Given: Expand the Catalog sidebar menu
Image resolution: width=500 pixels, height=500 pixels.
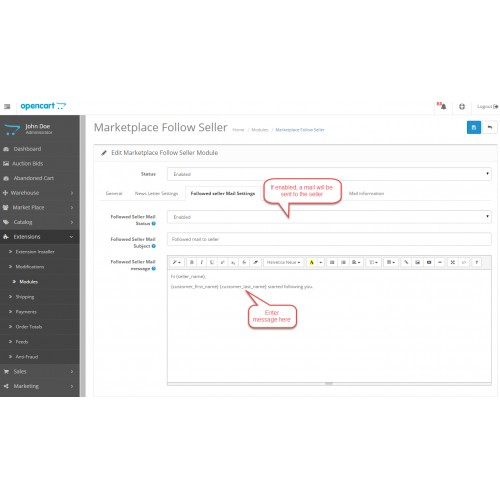Looking at the screenshot, I should coord(40,222).
